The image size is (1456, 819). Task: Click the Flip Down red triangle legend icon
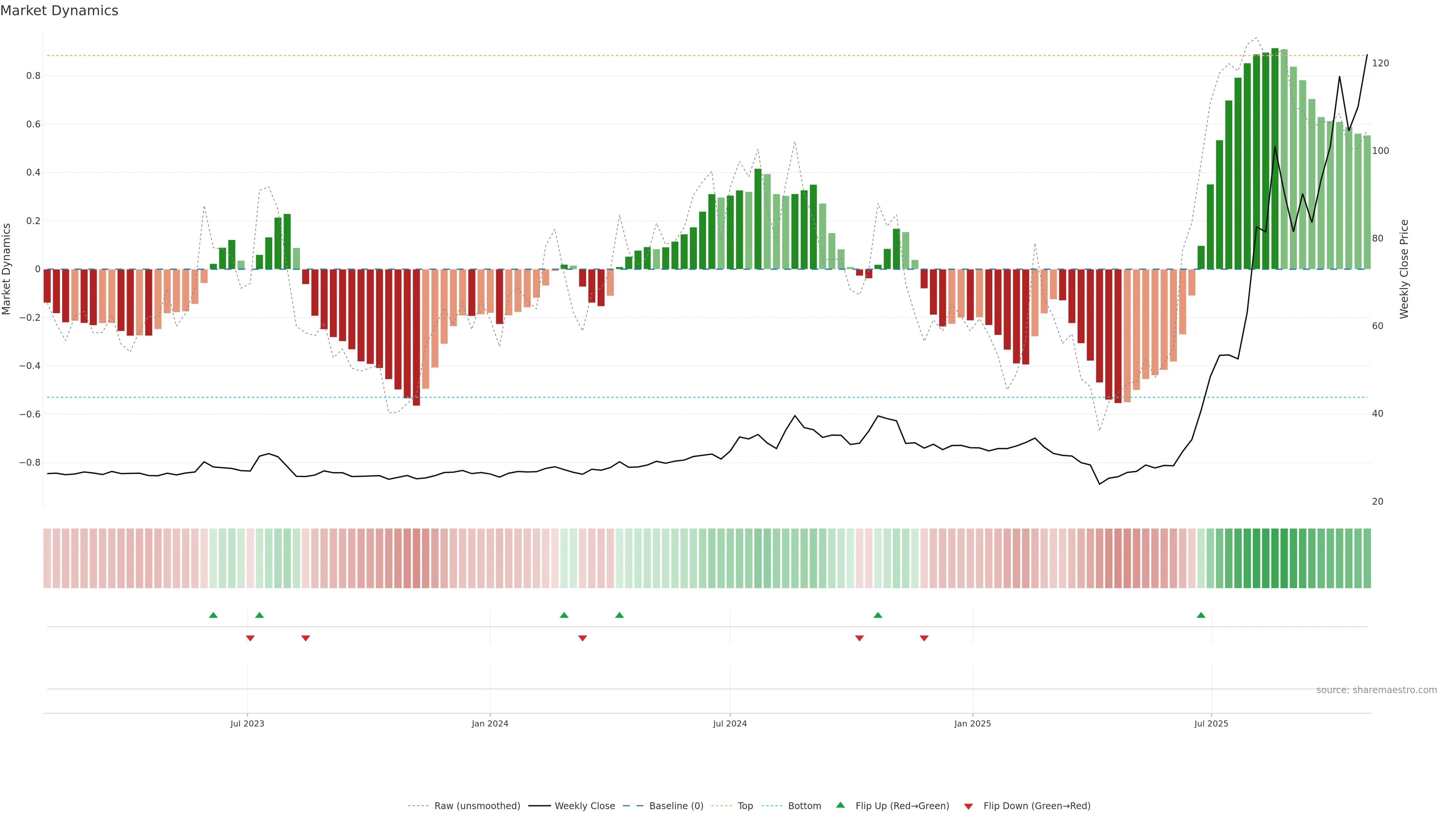968,806
